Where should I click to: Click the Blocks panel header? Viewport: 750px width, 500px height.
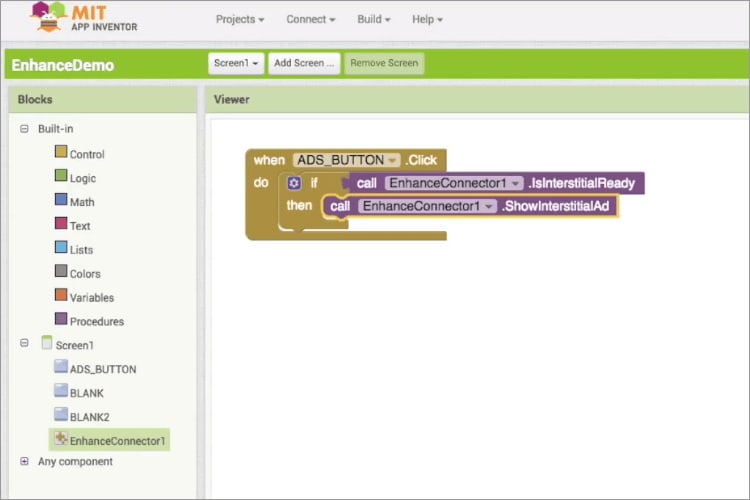click(103, 100)
